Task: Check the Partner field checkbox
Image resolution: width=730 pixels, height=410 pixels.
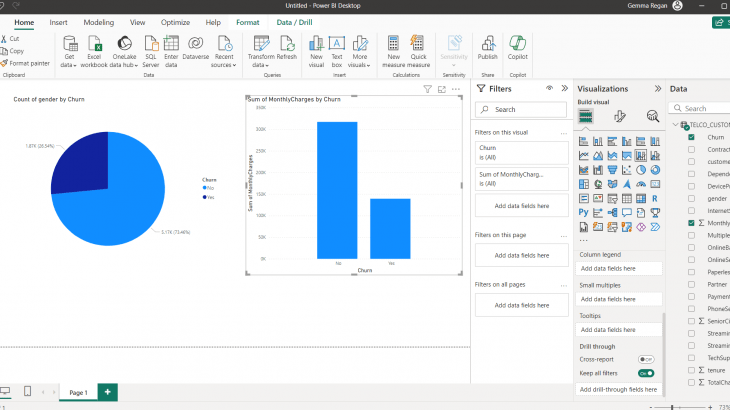Action: coord(691,284)
